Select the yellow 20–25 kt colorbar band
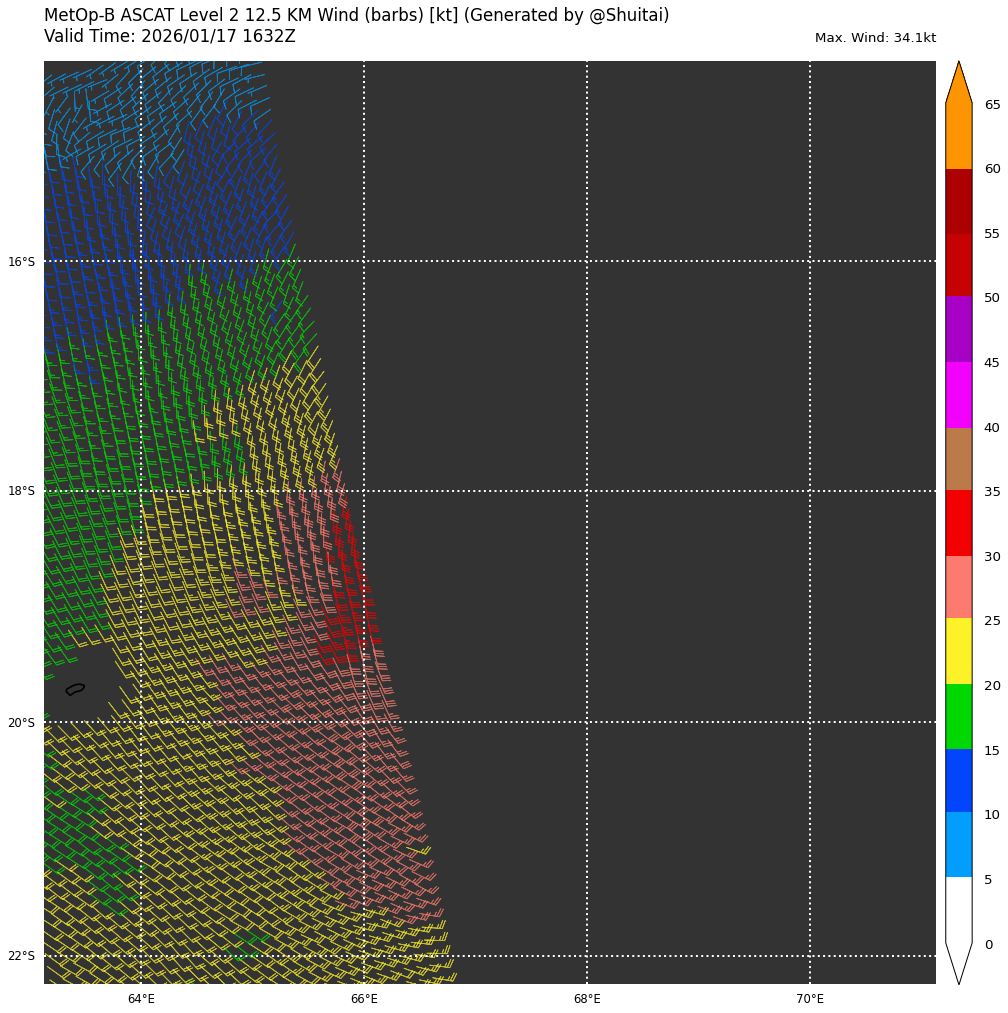Image resolution: width=1008 pixels, height=1013 pixels. tap(958, 651)
